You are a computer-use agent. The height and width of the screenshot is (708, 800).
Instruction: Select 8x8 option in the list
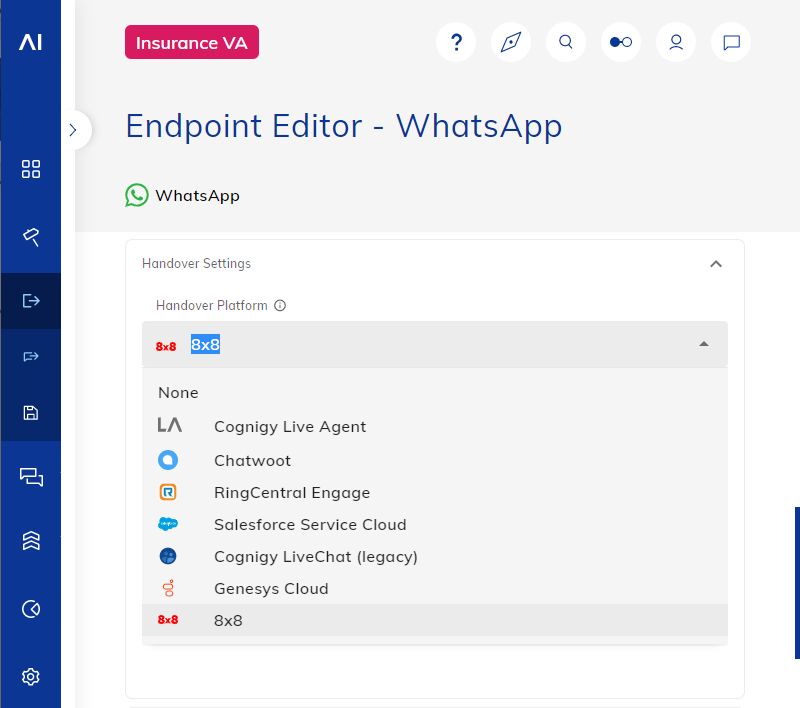435,620
